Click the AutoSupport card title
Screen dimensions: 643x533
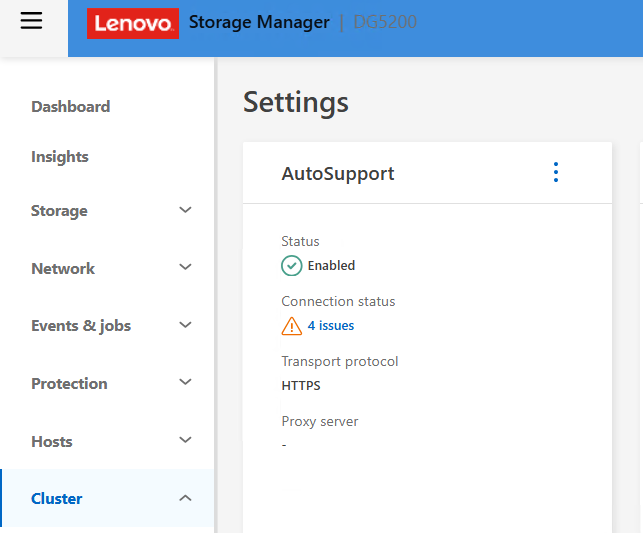[338, 174]
